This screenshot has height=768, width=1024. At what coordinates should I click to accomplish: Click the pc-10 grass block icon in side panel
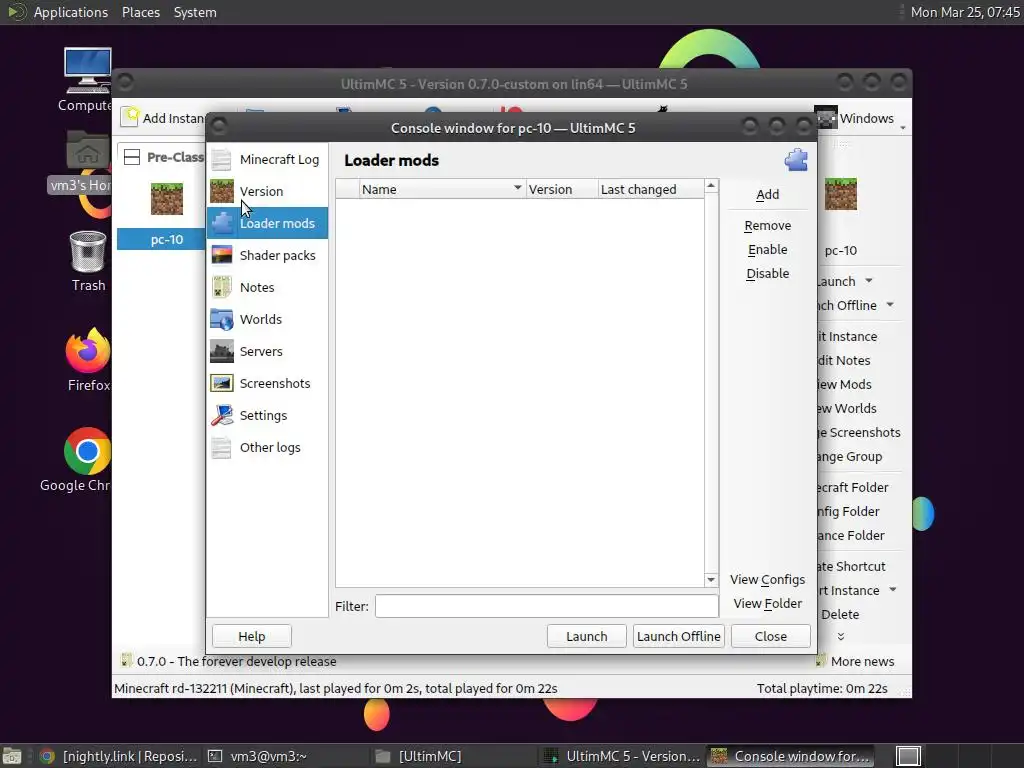click(x=840, y=195)
